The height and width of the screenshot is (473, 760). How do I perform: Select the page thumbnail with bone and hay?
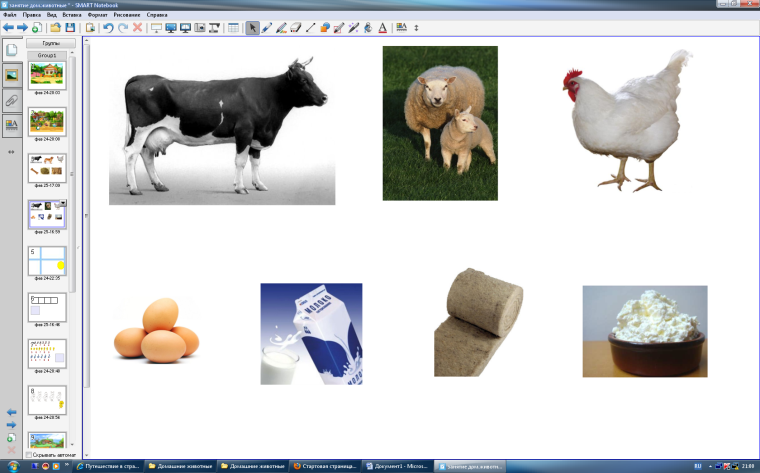47,168
